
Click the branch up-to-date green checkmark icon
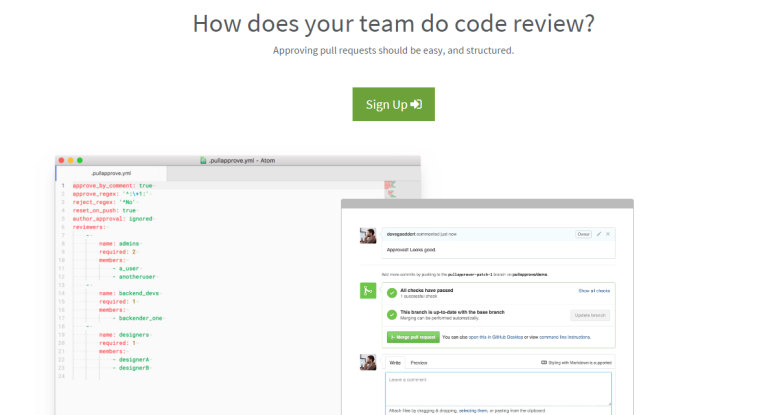[392, 314]
